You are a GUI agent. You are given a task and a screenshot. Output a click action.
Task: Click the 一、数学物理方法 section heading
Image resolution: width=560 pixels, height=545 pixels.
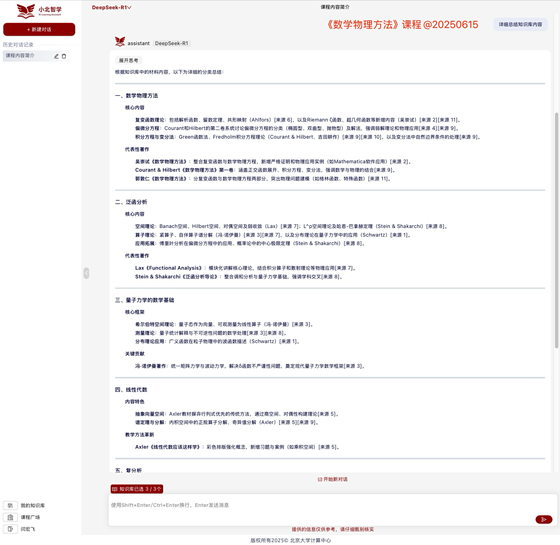136,95
